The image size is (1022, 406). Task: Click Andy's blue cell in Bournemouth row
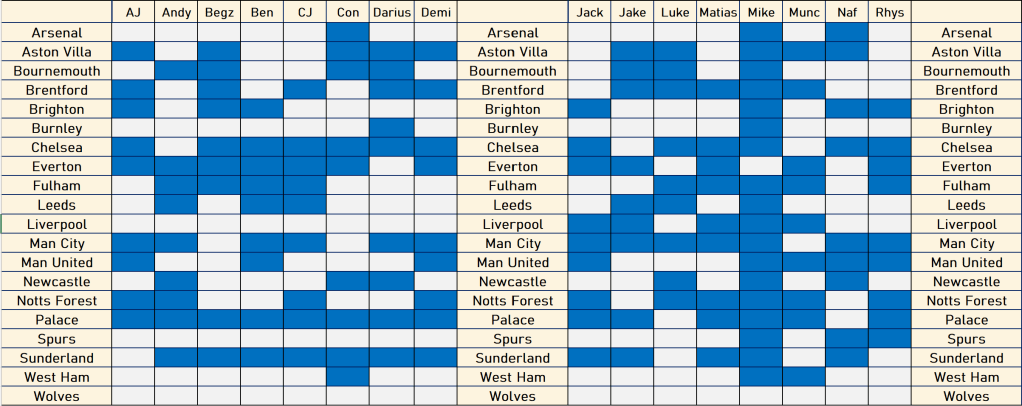176,71
